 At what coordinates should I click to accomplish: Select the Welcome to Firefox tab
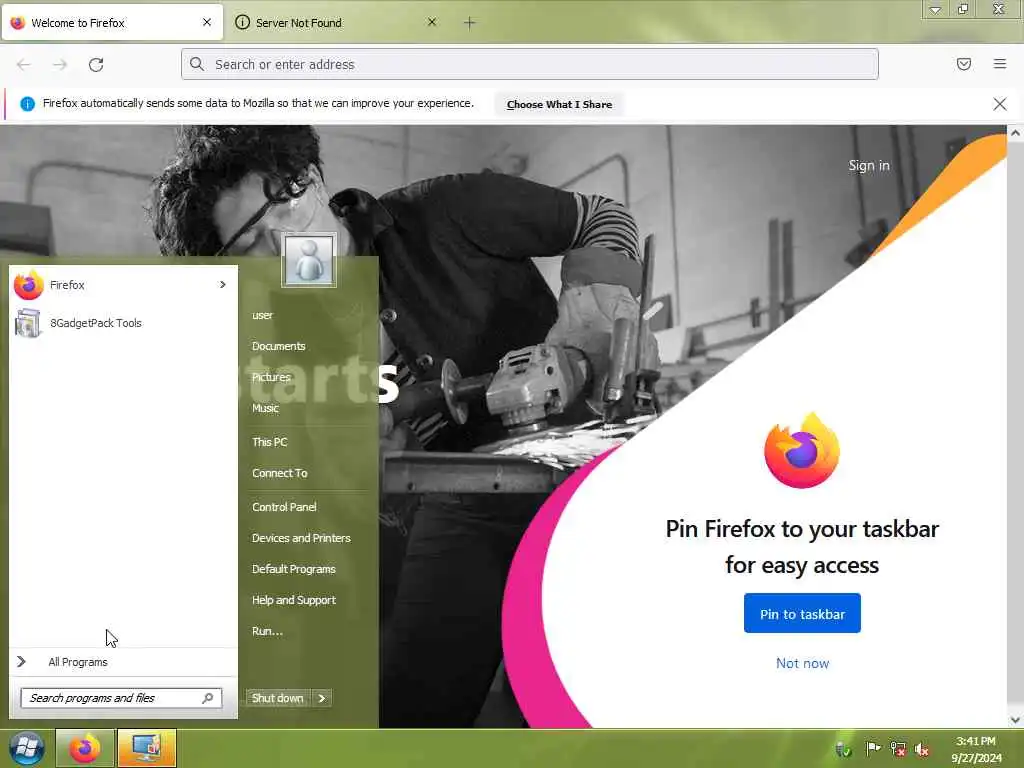click(112, 23)
